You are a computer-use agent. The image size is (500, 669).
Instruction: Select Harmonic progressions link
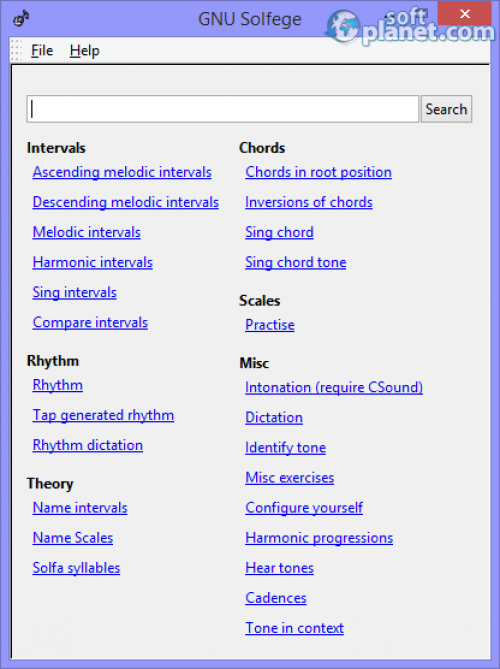pos(319,538)
